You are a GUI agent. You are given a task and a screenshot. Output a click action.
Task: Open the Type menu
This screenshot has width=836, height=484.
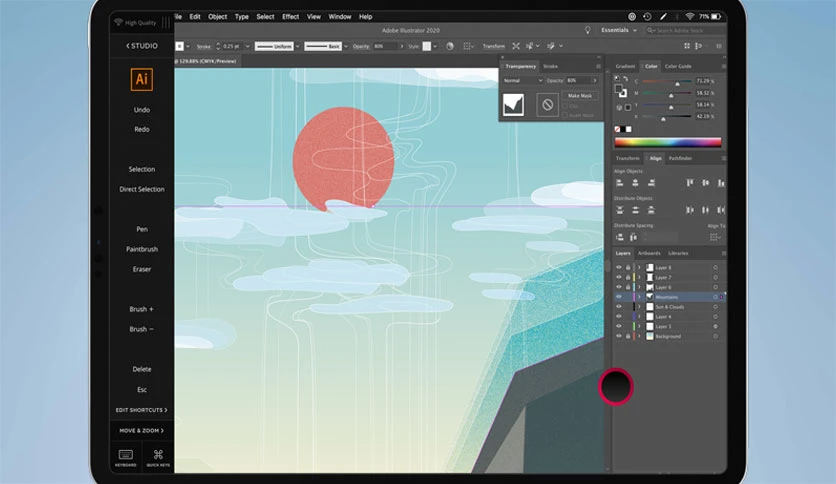click(x=242, y=17)
